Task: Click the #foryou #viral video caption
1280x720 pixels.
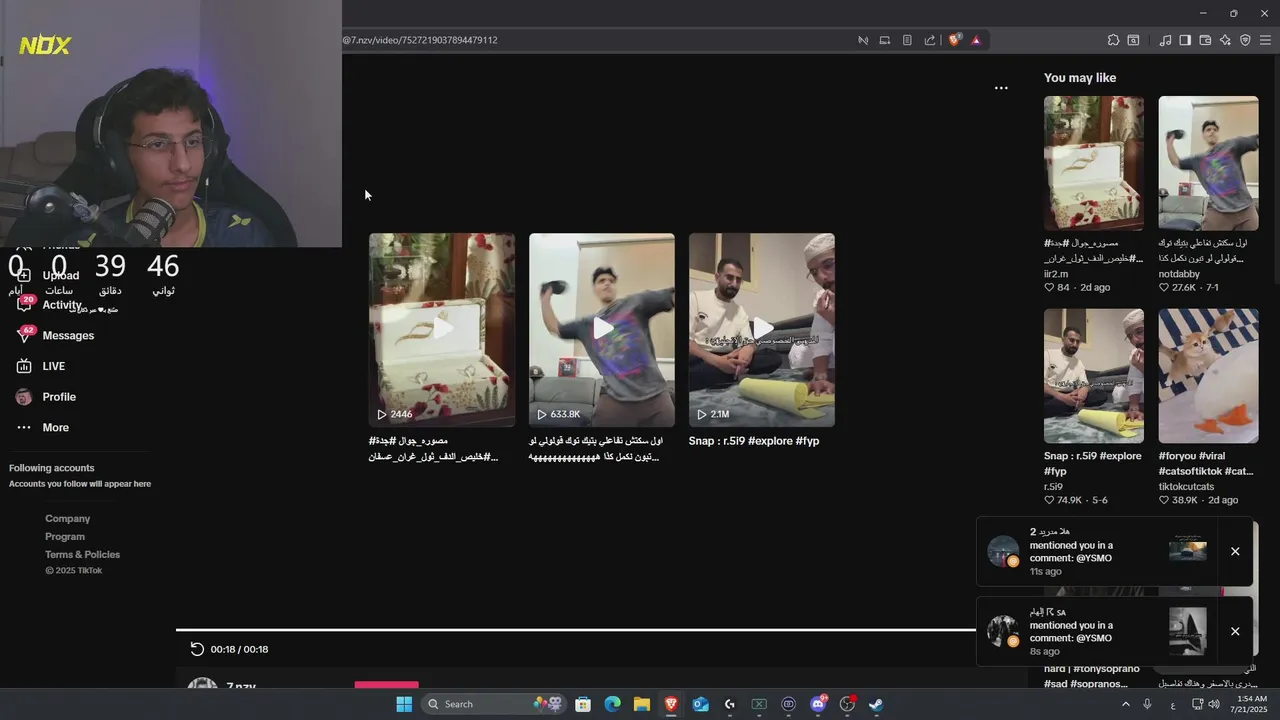Action: (1206, 463)
